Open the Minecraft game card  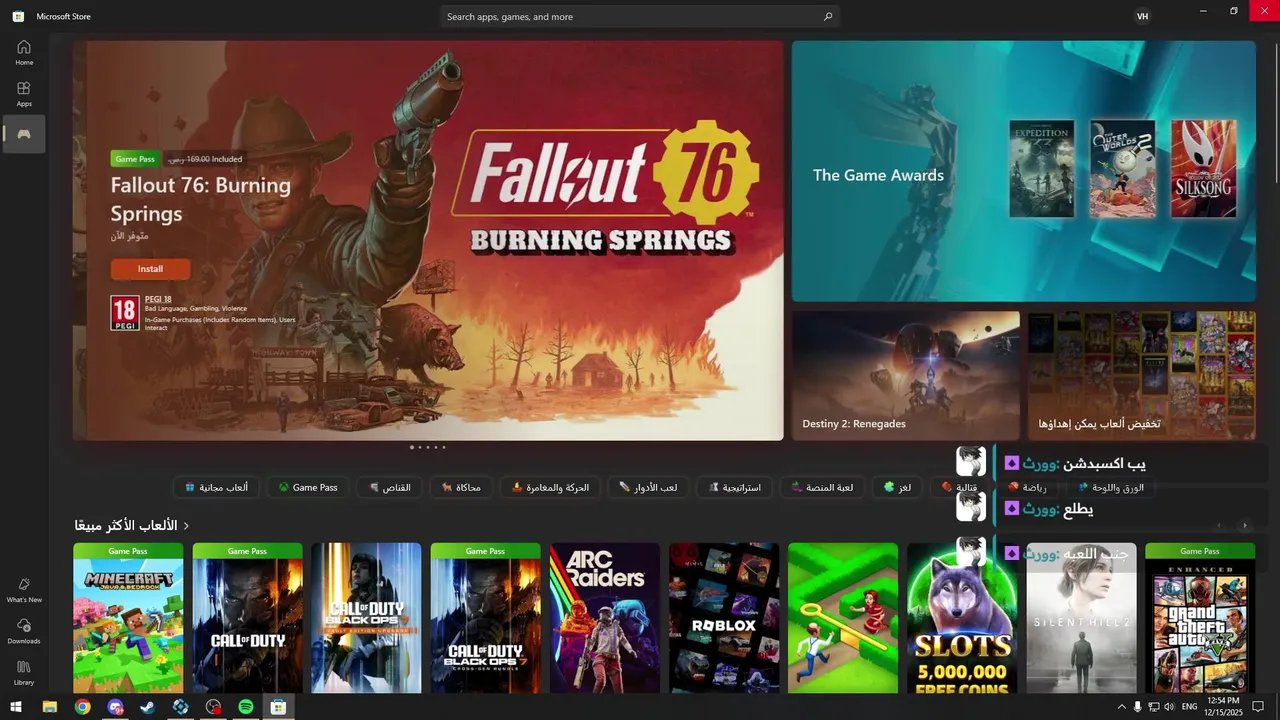tap(128, 618)
